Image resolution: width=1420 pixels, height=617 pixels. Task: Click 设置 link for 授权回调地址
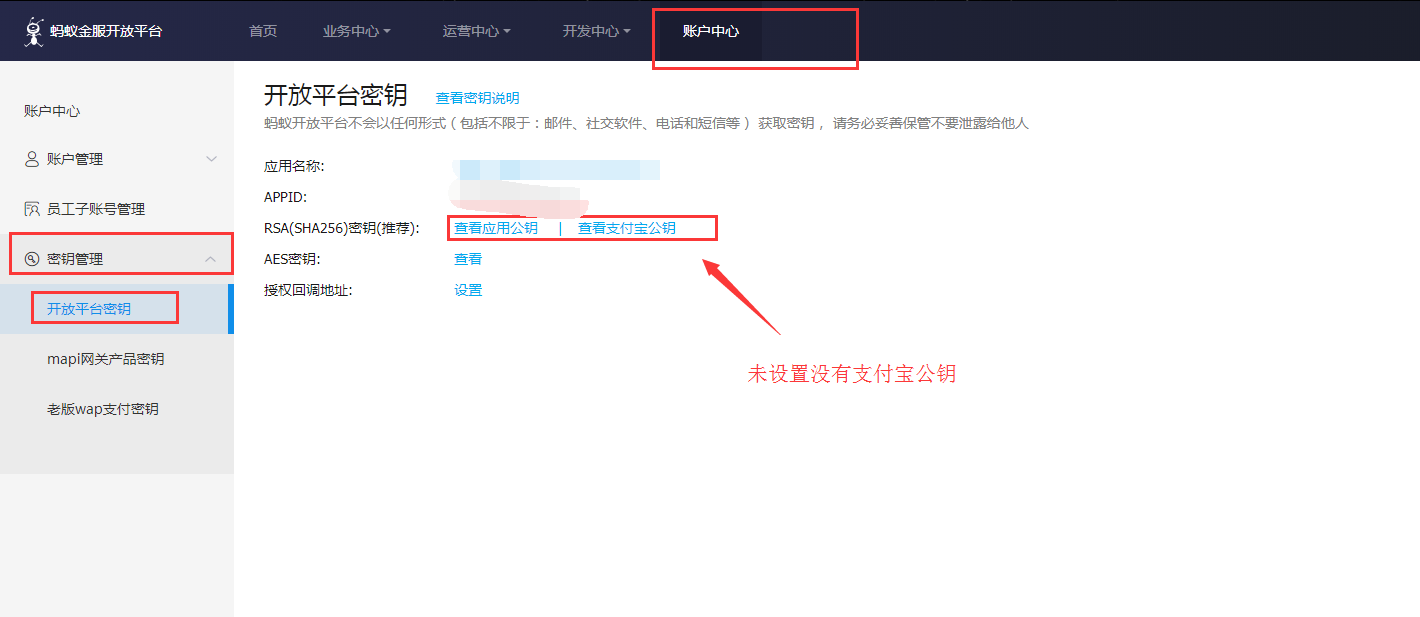[468, 290]
